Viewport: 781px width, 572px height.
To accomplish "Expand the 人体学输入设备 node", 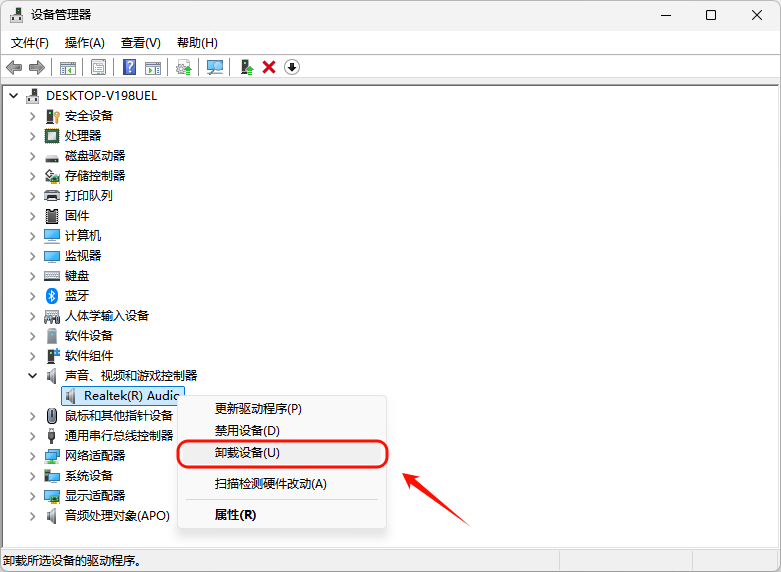I will pos(33,316).
